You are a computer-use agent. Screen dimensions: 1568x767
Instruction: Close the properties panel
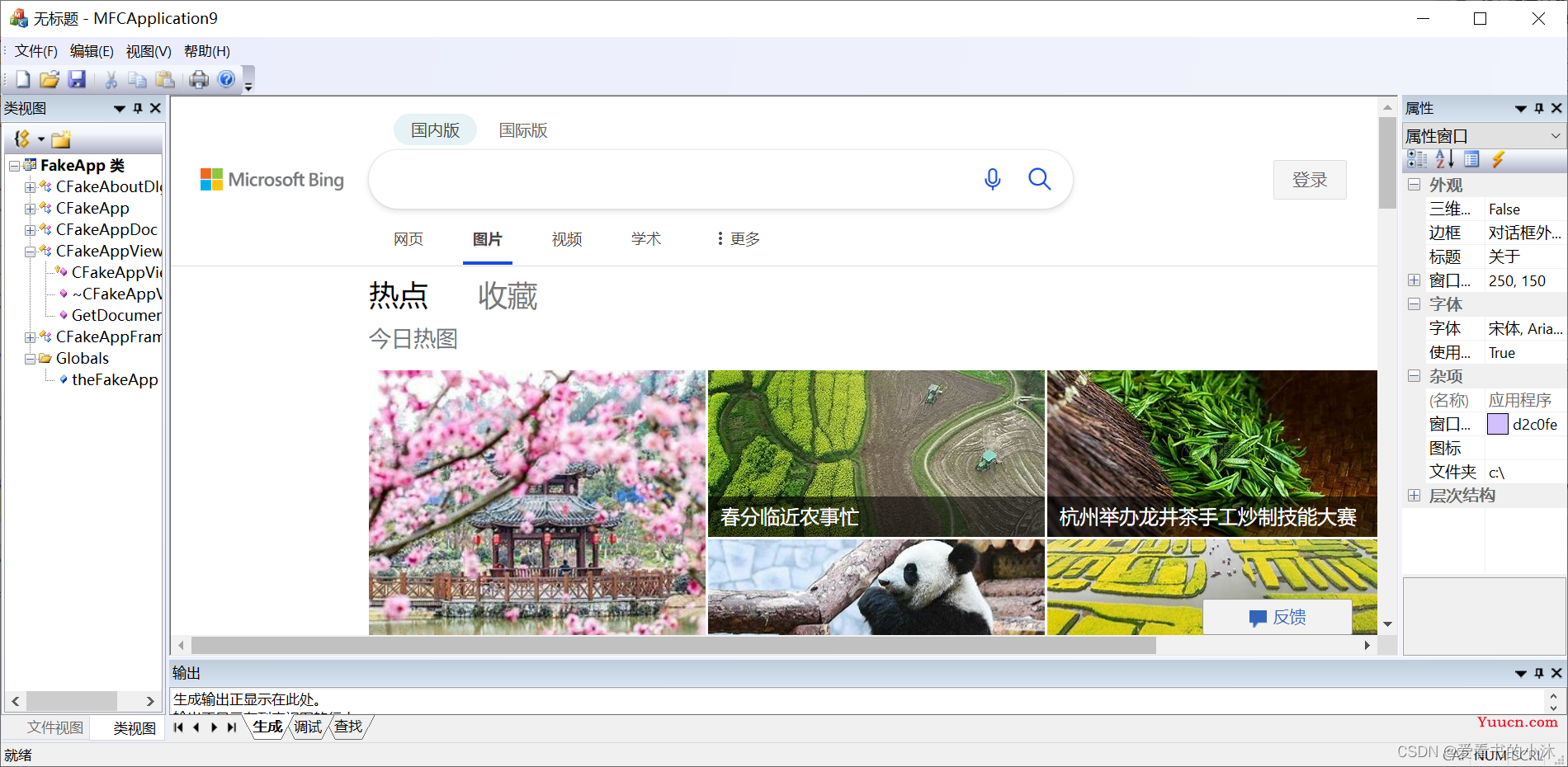[x=1556, y=108]
